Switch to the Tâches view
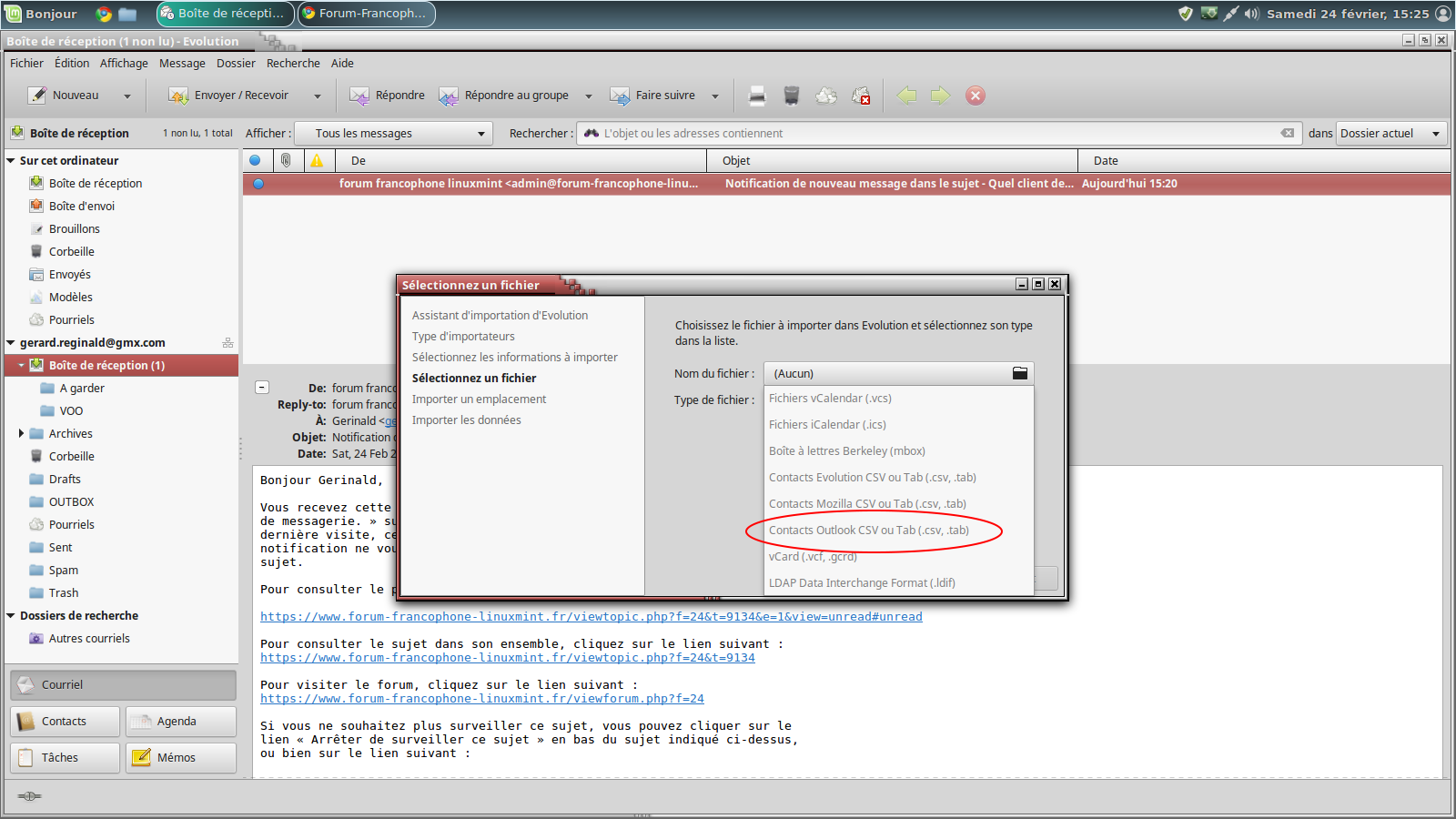This screenshot has height=819, width=1456. 65,758
